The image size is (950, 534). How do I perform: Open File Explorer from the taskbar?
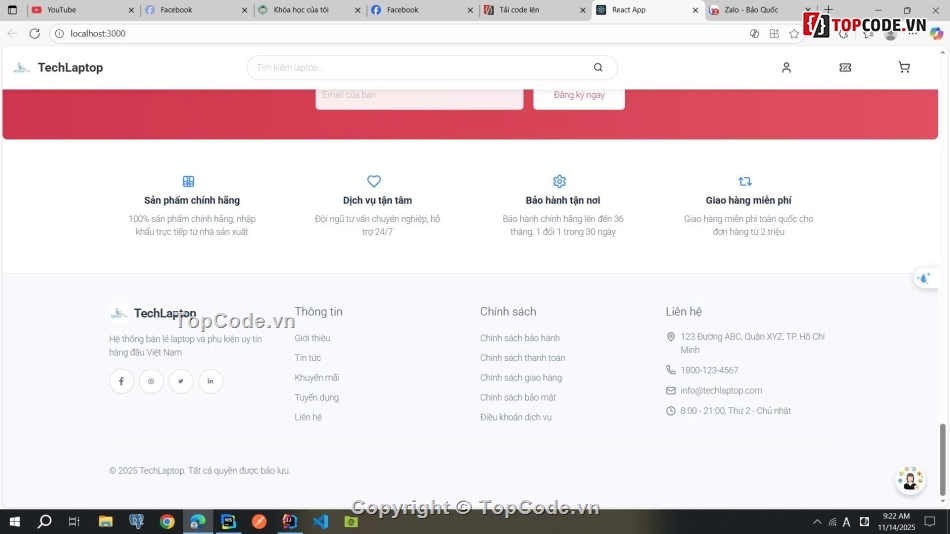[105, 521]
